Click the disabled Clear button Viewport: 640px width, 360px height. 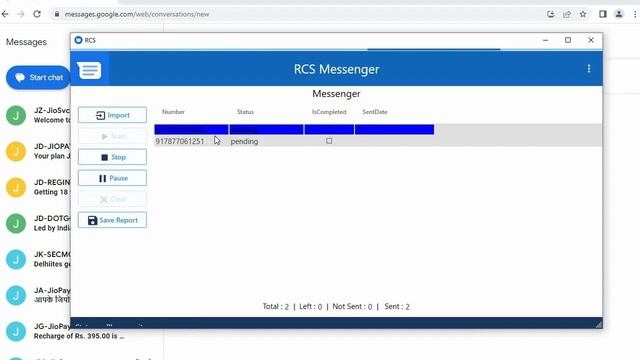(112, 199)
